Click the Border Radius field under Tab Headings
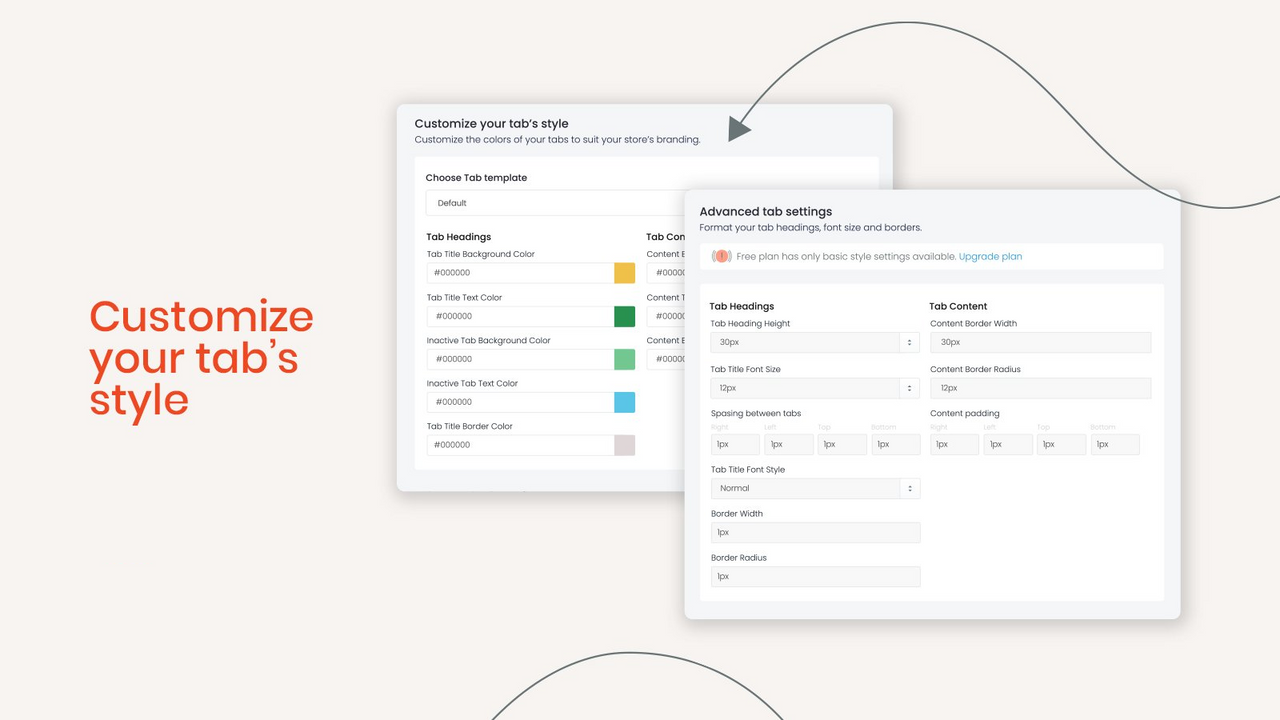This screenshot has width=1280, height=720. tap(814, 577)
